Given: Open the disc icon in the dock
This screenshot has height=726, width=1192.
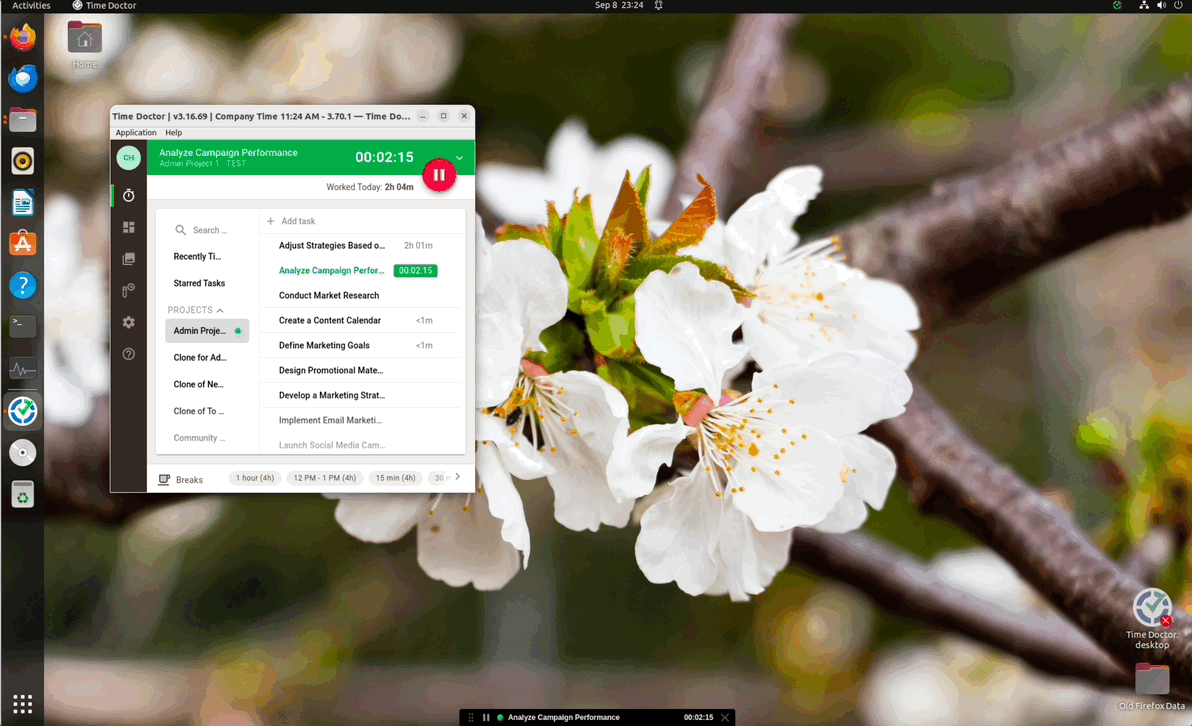Looking at the screenshot, I should (x=23, y=453).
